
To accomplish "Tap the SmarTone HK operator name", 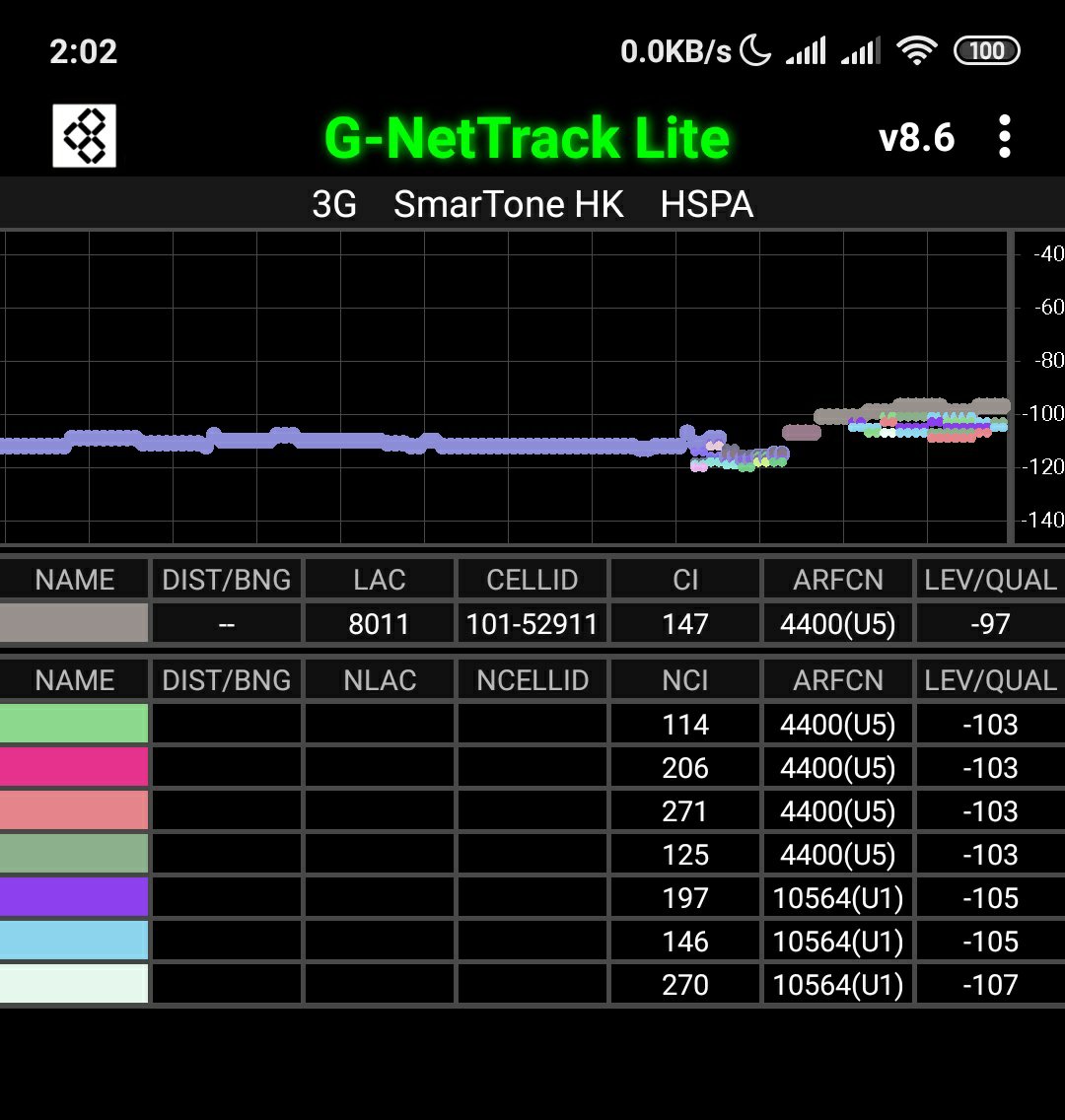I will [x=509, y=204].
